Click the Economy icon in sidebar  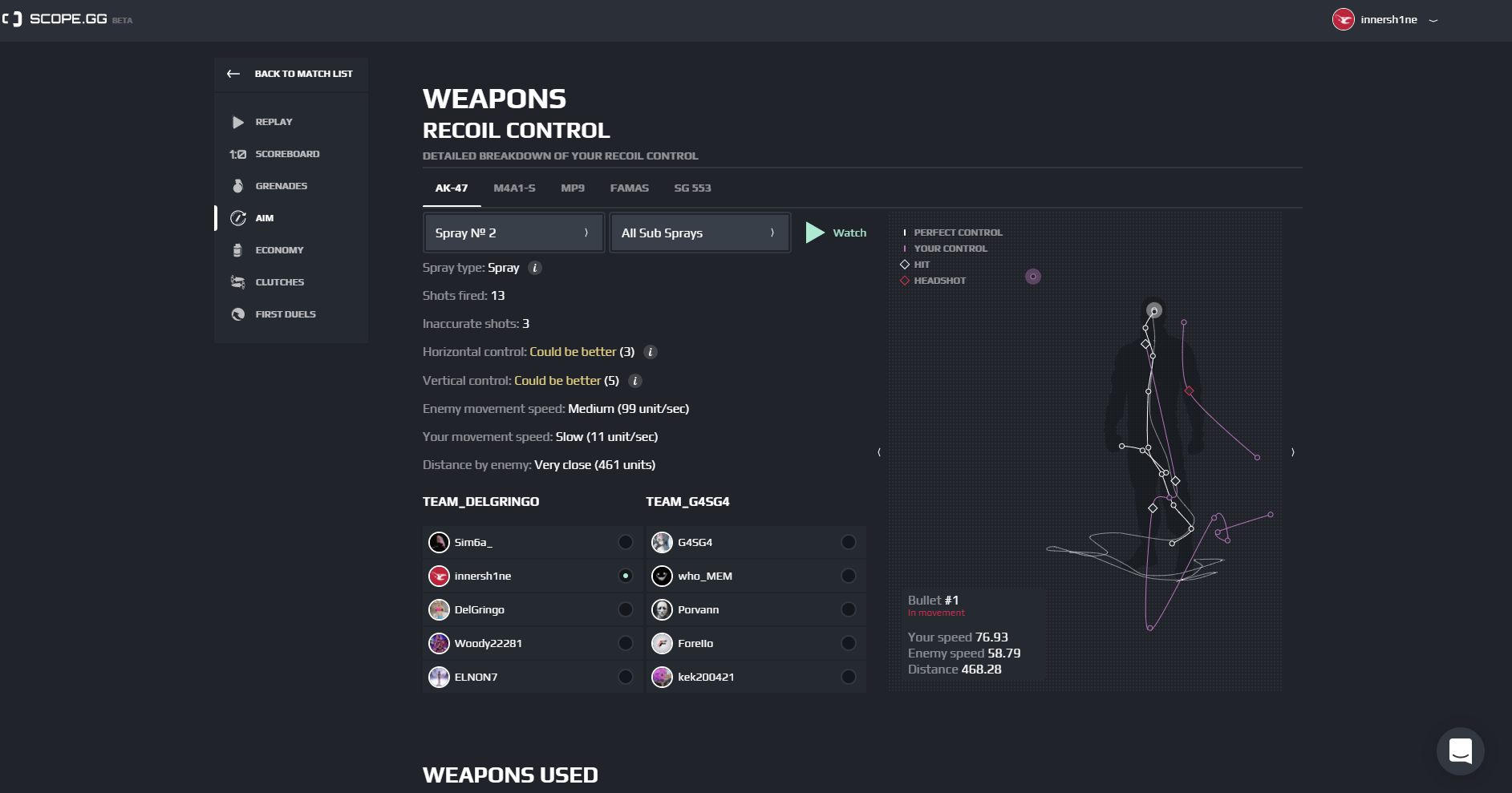pyautogui.click(x=237, y=250)
